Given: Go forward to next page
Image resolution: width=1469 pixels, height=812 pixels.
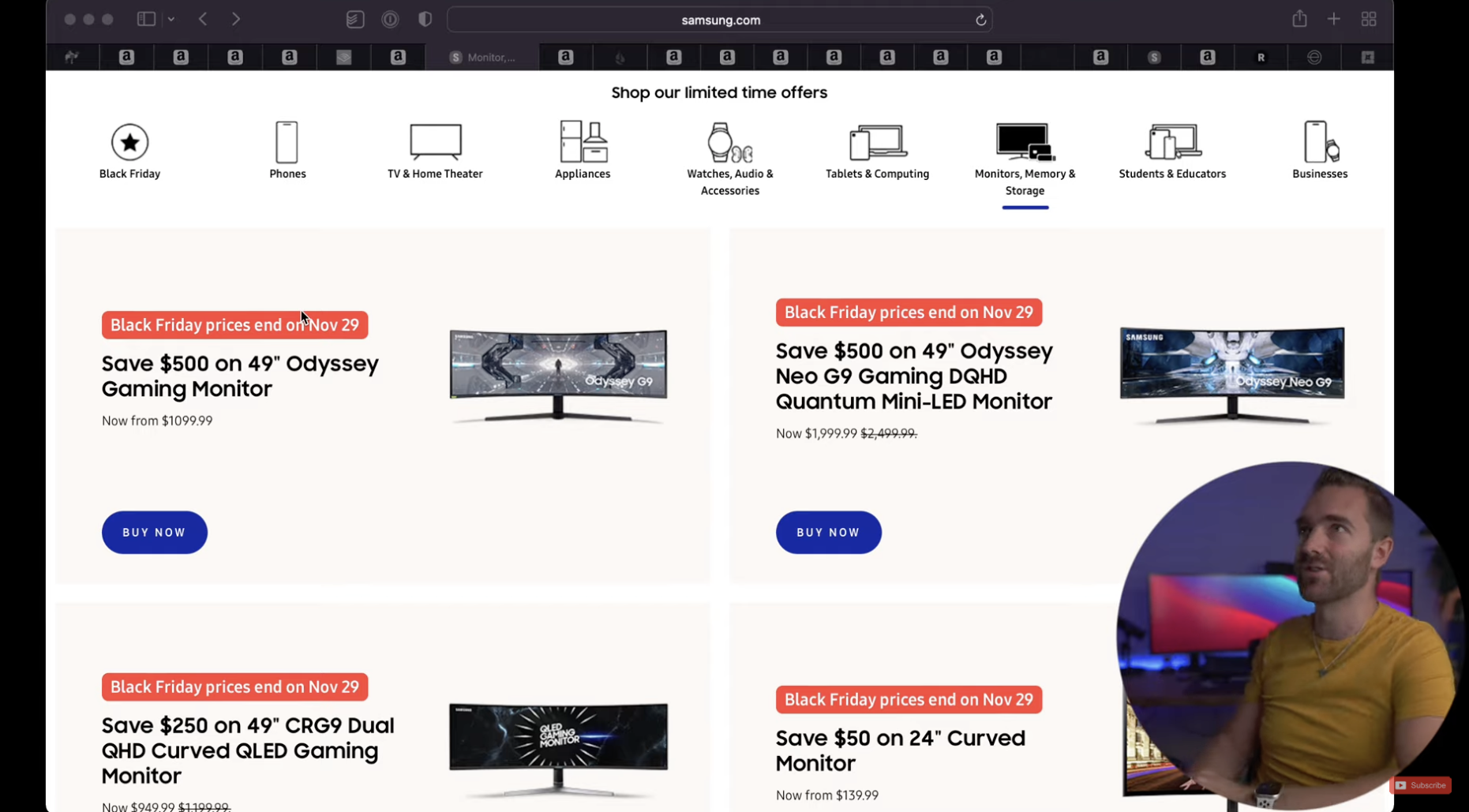Looking at the screenshot, I should click(236, 19).
